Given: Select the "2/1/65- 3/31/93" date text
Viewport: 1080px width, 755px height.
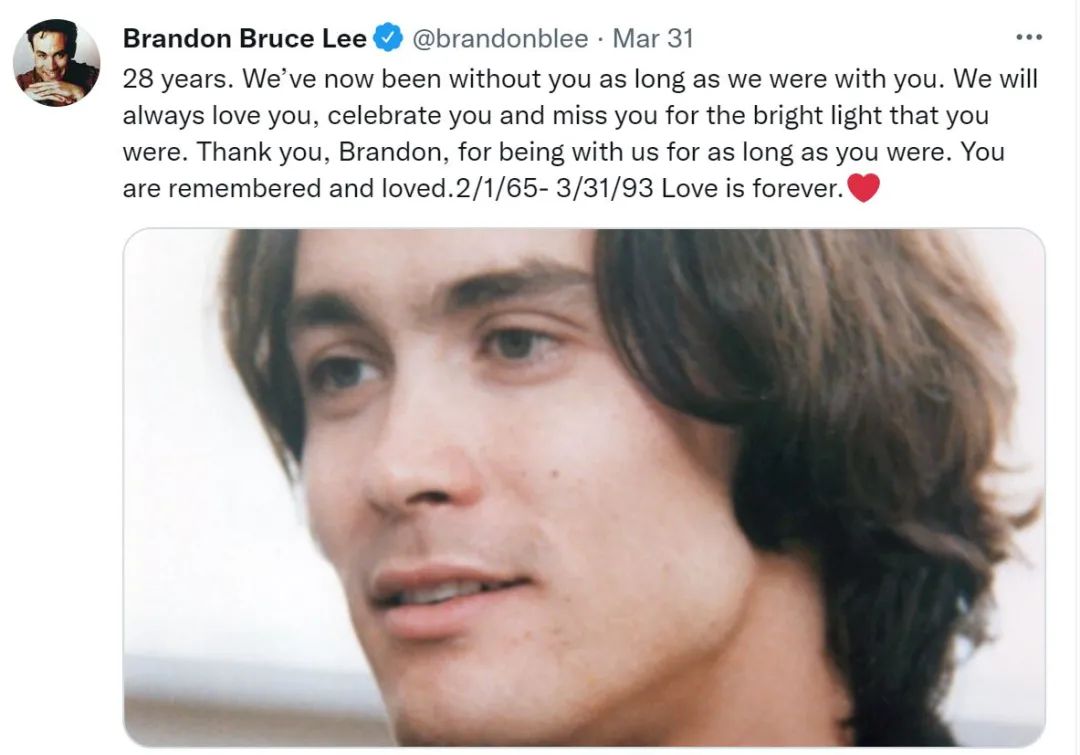Looking at the screenshot, I should (550, 188).
